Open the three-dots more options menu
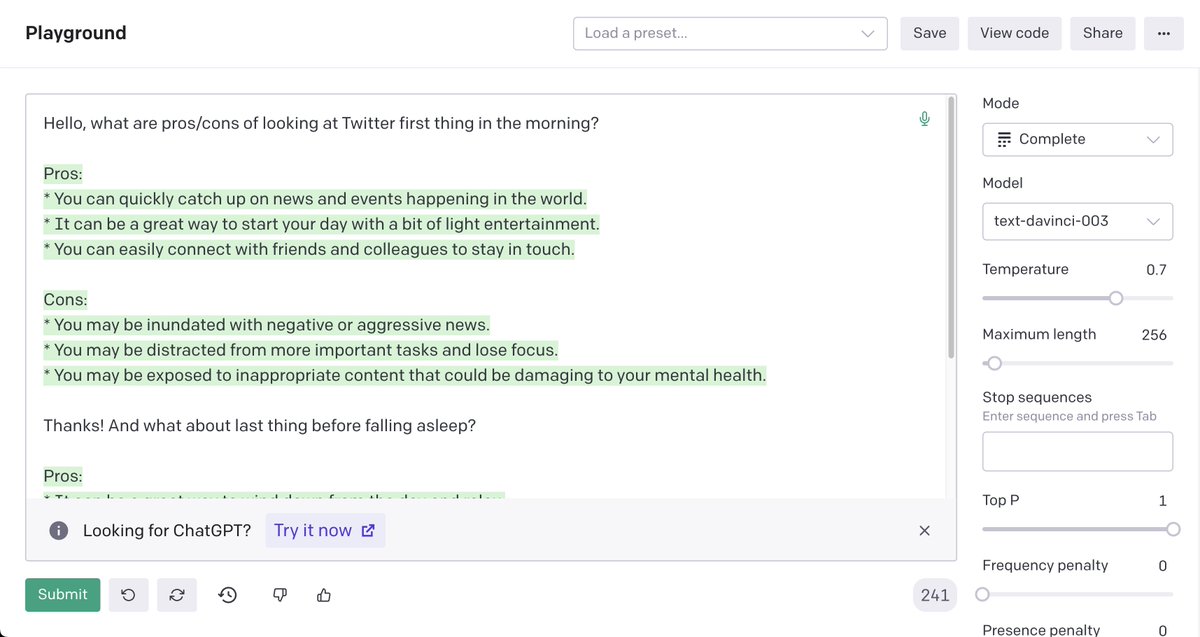The image size is (1200, 637). click(1163, 33)
